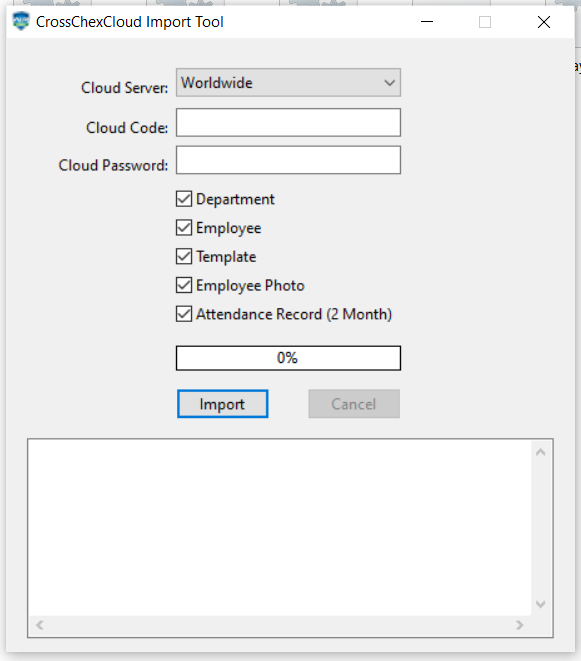Toggle Attendance Record (2 Month) checkbox

[184, 314]
